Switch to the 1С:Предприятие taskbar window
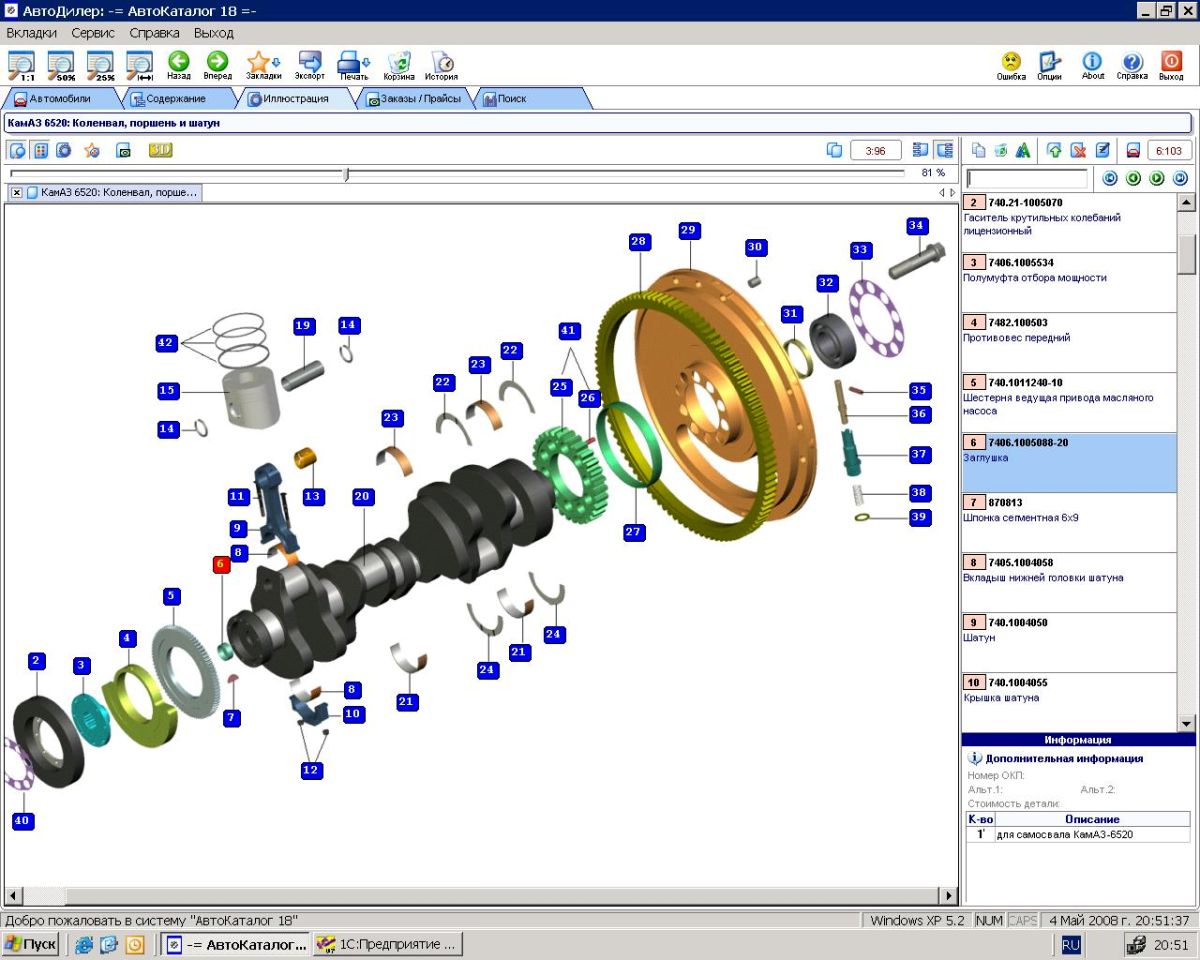Image resolution: width=1200 pixels, height=960 pixels. tap(387, 944)
